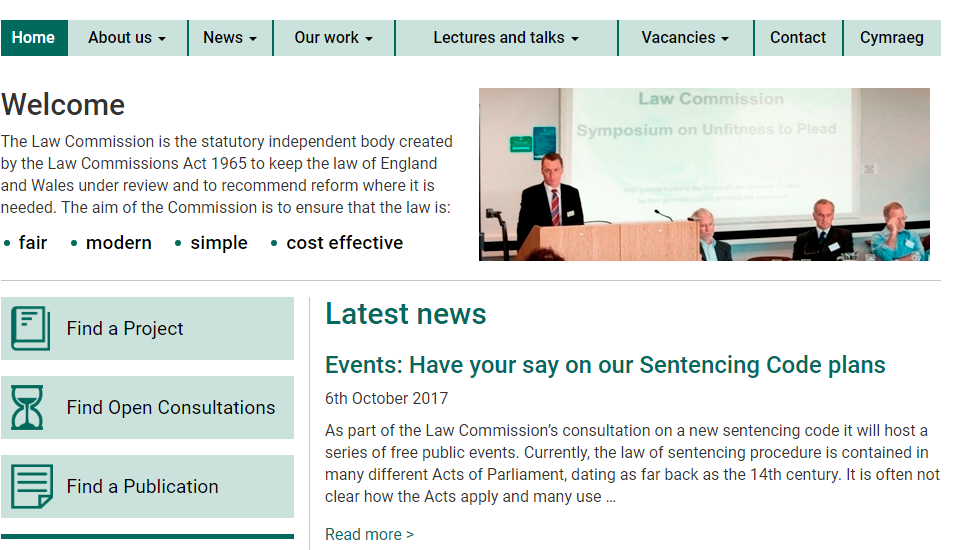
Task: Click the Welcome heading
Action: 63,105
